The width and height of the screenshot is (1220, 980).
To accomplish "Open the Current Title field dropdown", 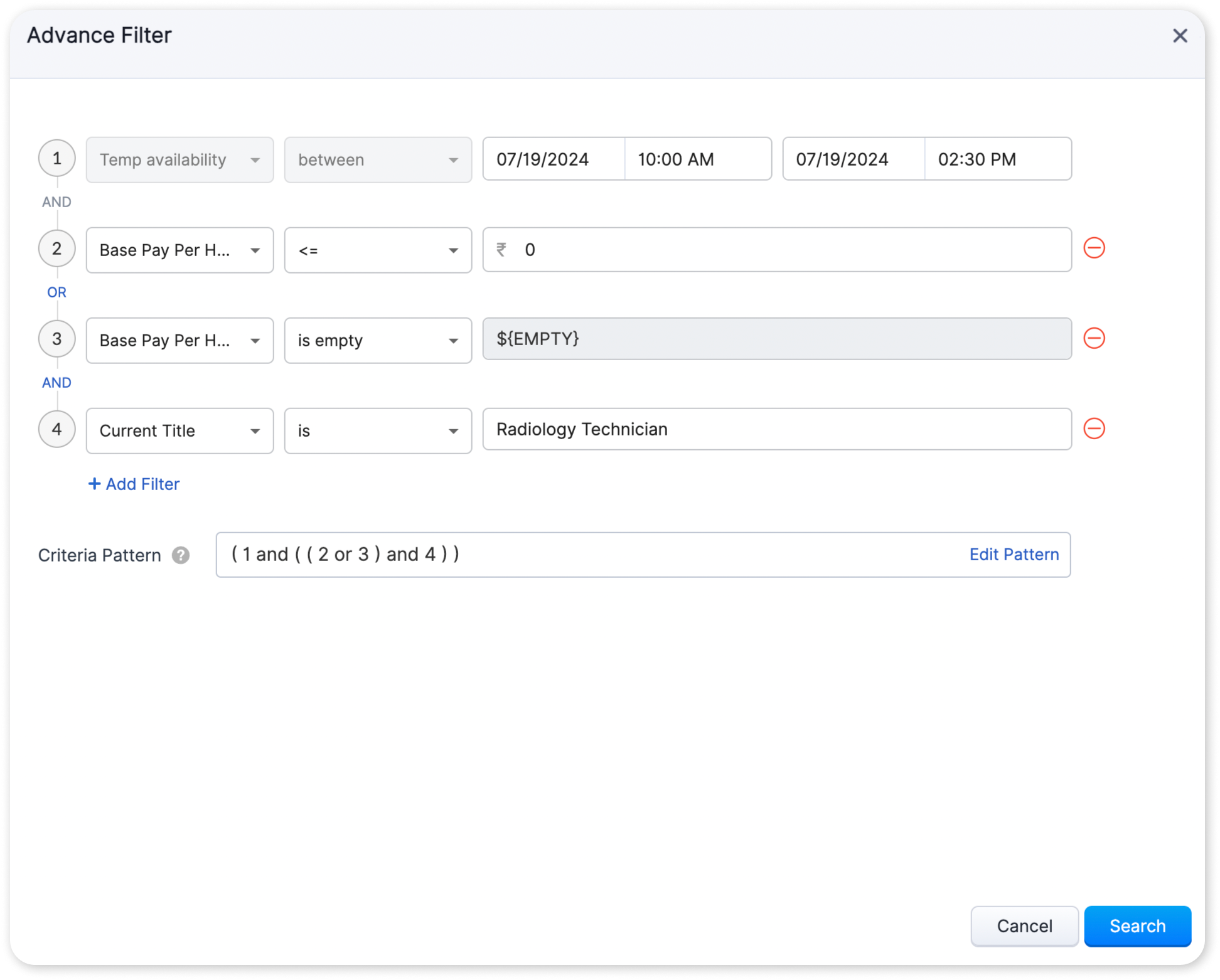I will click(x=179, y=431).
